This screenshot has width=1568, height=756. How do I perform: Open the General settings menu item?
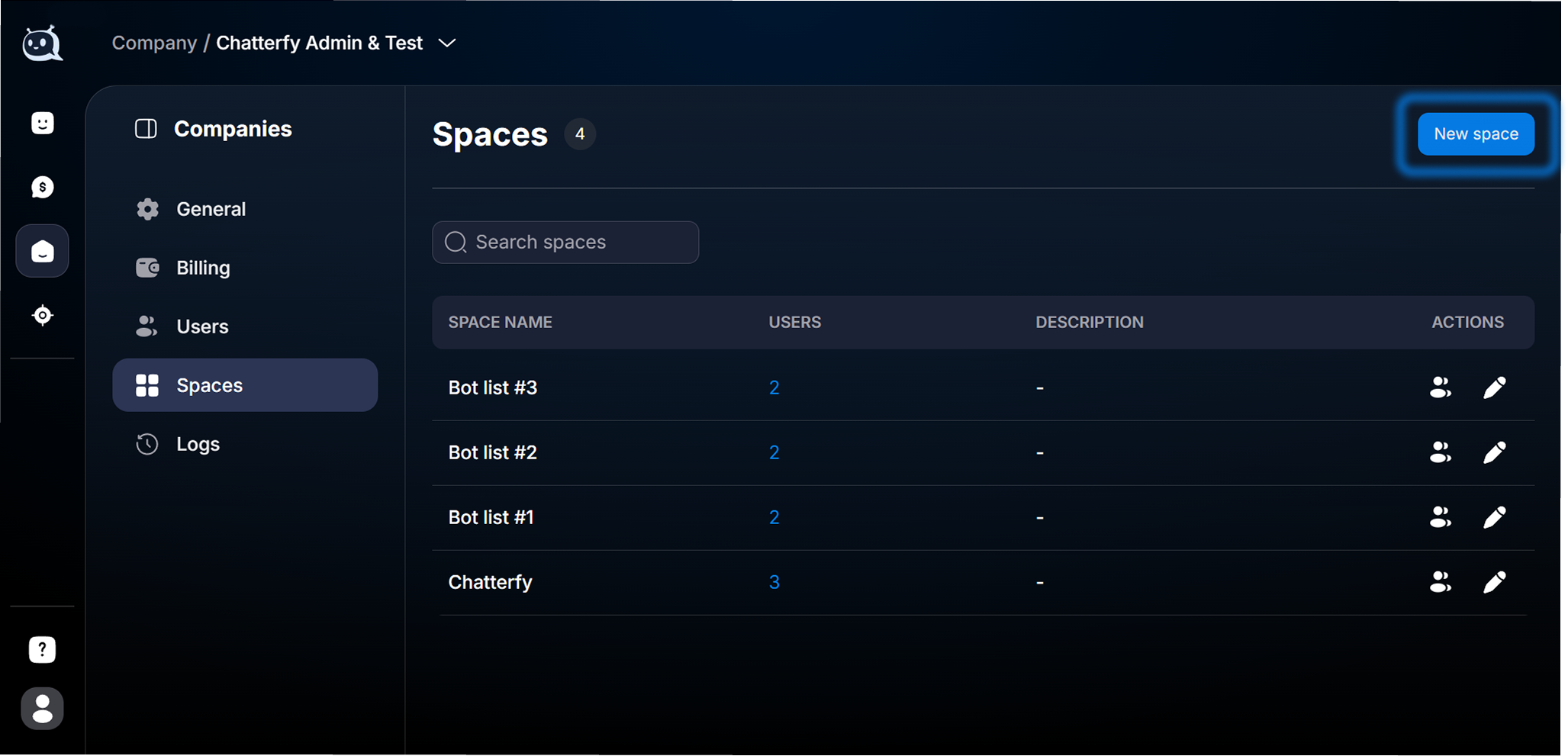(245, 209)
